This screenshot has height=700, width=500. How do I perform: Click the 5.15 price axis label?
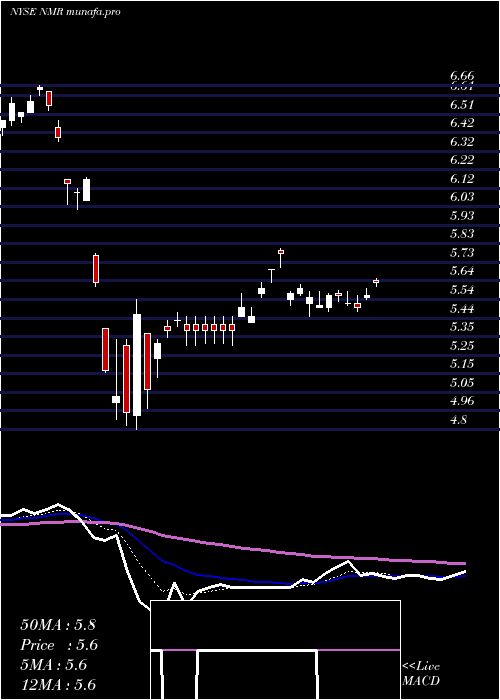click(462, 364)
